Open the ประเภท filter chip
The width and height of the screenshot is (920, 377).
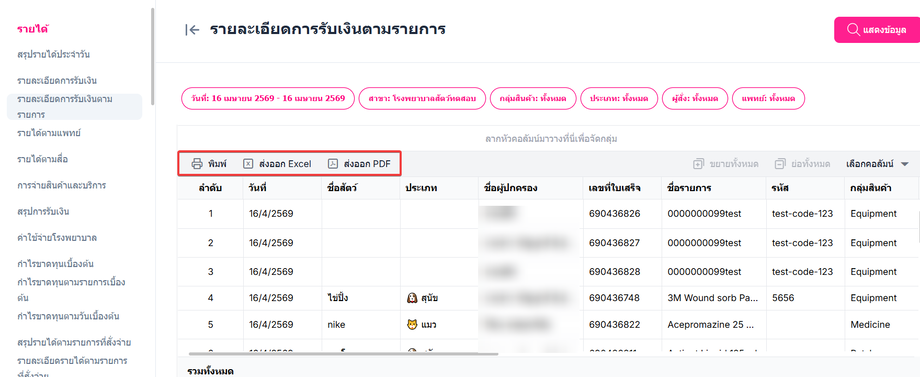[619, 99]
